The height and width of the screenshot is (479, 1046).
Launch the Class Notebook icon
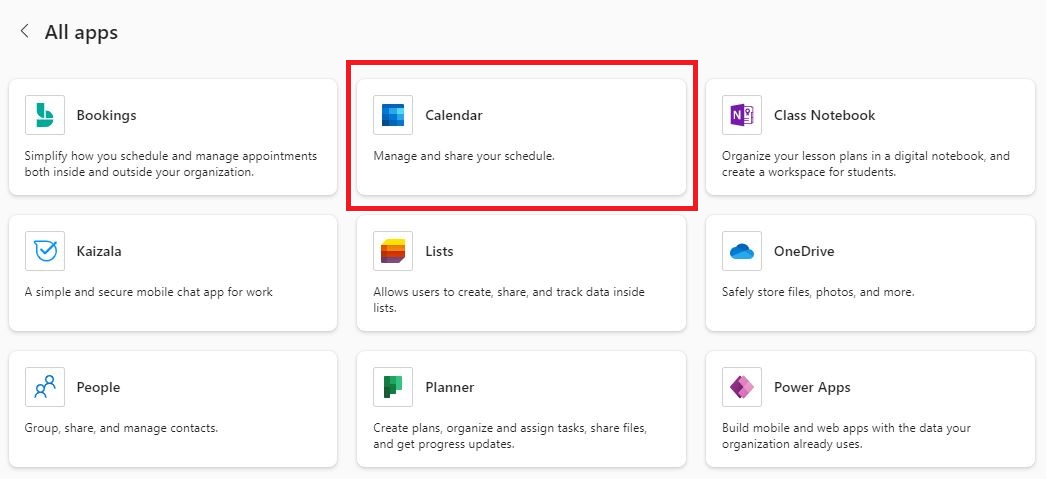click(x=742, y=115)
